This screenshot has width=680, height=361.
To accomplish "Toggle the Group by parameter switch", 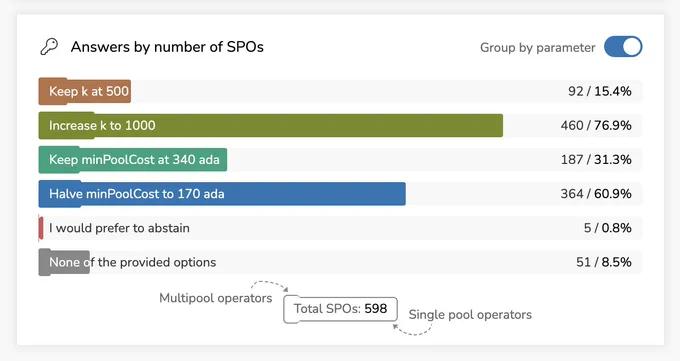I will tap(623, 47).
